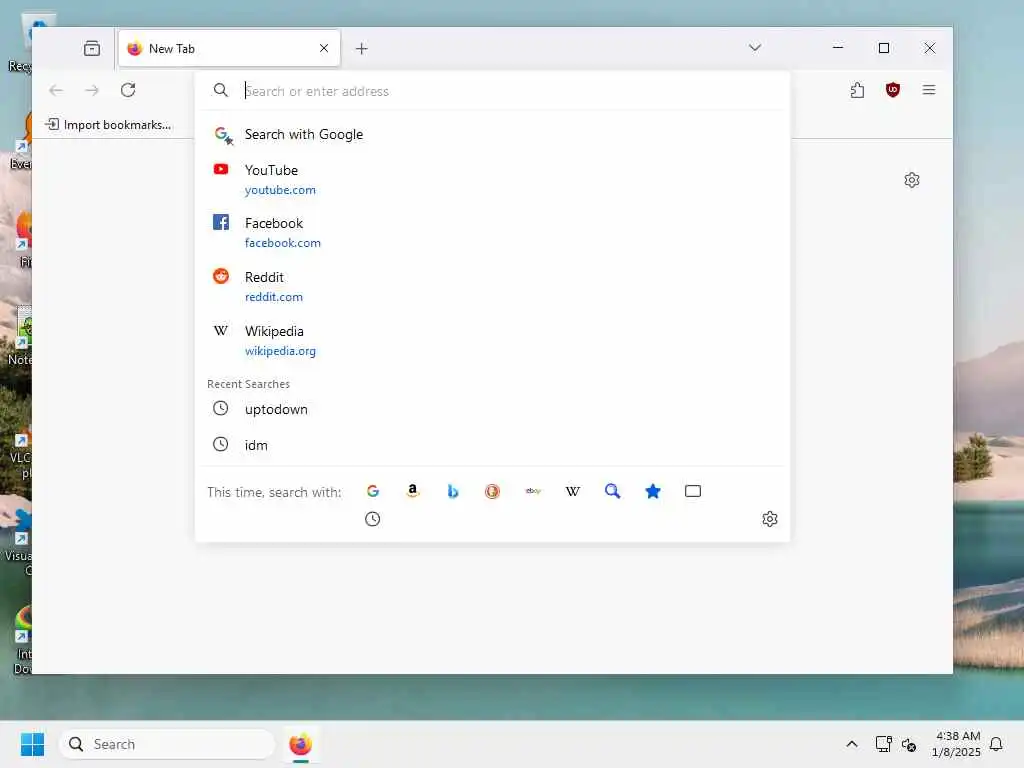Select the New Tab tab
The image size is (1024, 768).
point(229,48)
